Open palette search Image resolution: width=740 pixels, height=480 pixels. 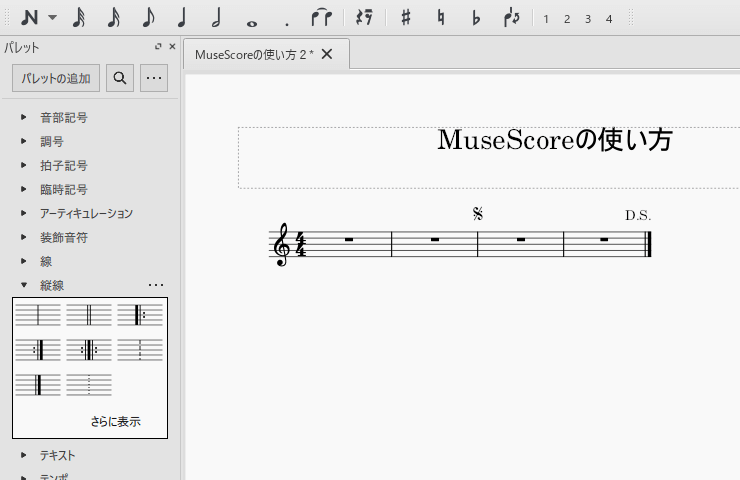pos(120,78)
